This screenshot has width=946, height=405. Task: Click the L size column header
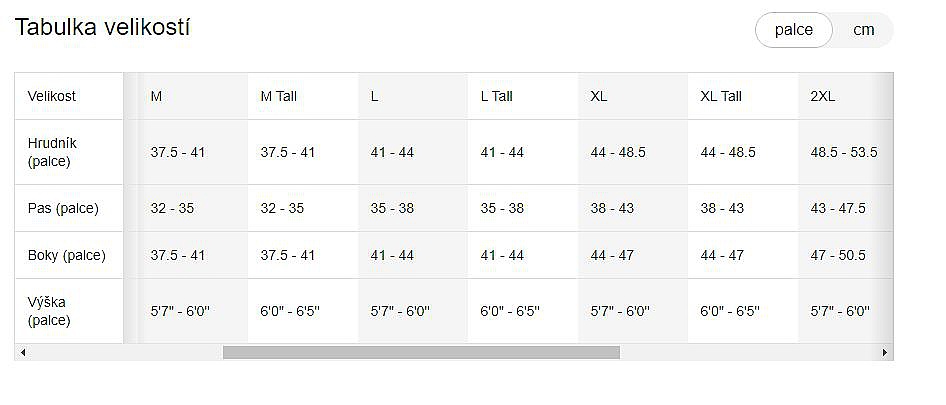[x=375, y=97]
